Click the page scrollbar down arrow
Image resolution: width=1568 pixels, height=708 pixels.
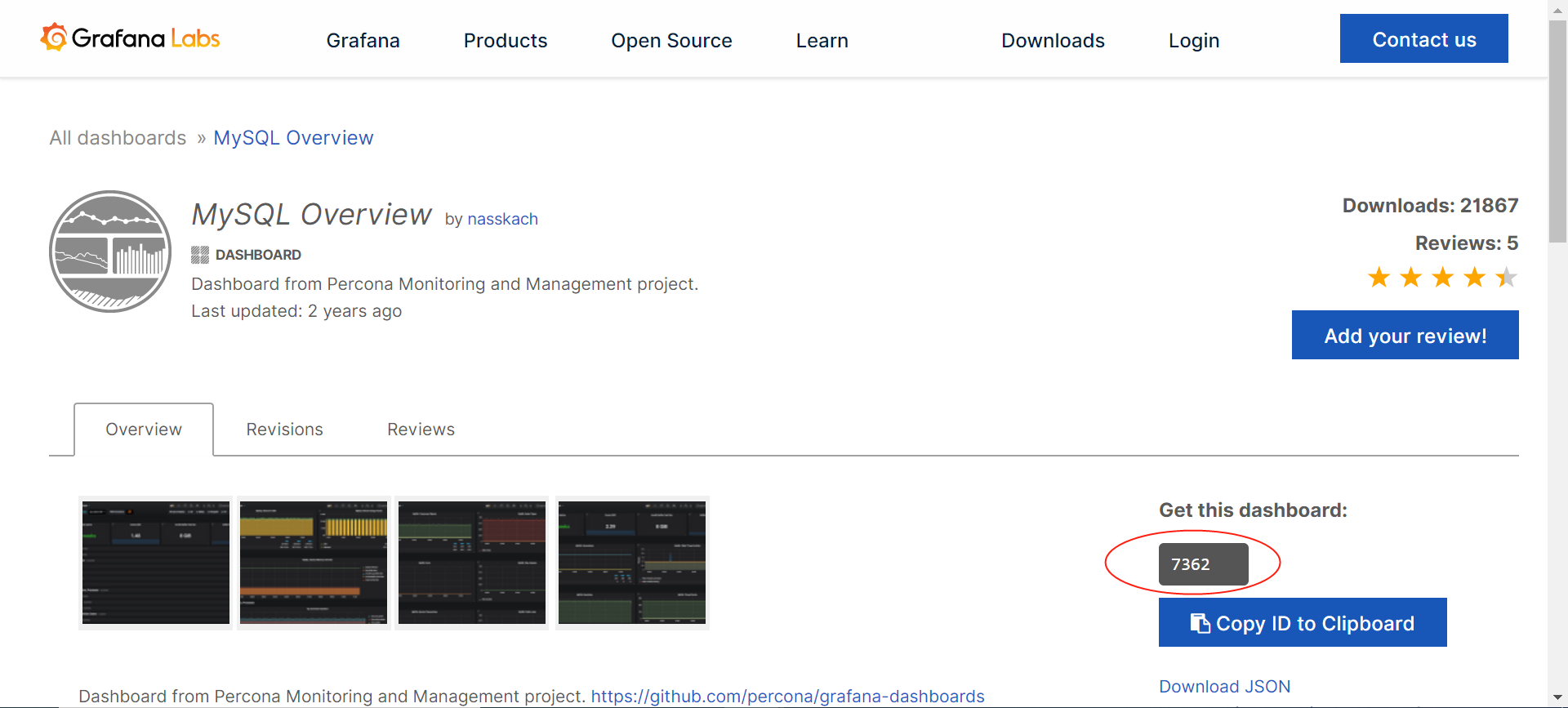point(1558,699)
